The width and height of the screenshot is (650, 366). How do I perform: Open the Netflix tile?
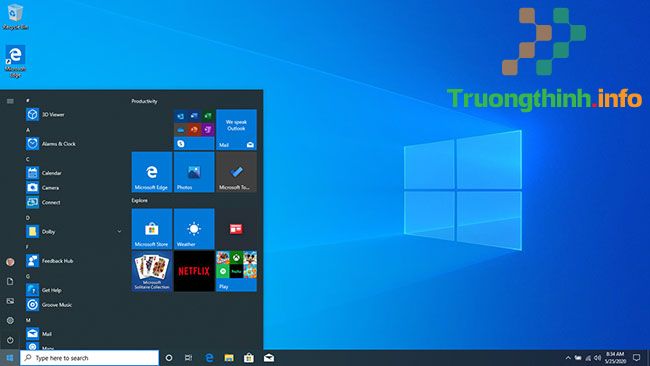tap(194, 271)
